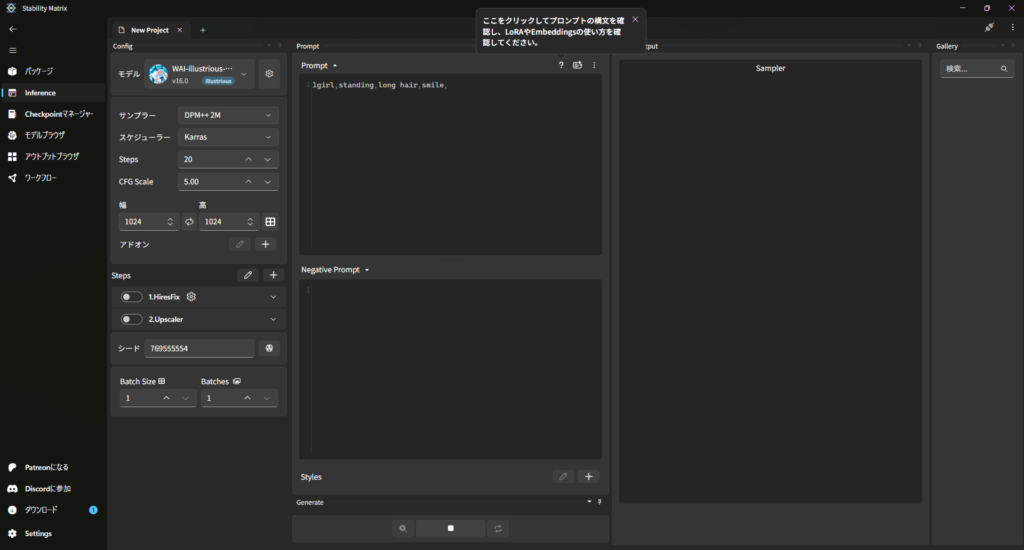
Task: Add a new step with plus icon
Action: click(273, 275)
